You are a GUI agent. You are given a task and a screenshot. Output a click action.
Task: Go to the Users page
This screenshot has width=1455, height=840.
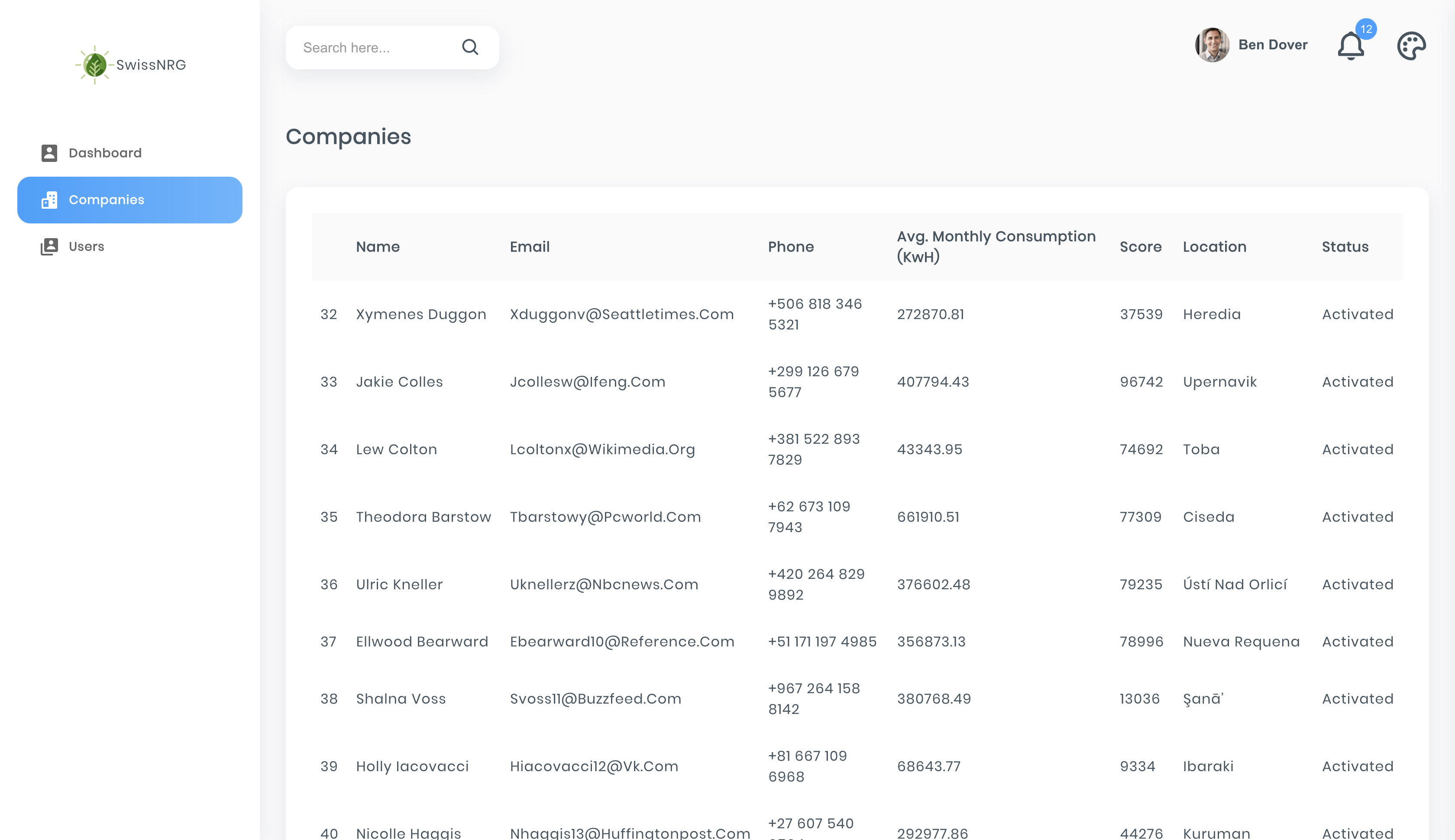[x=87, y=246]
